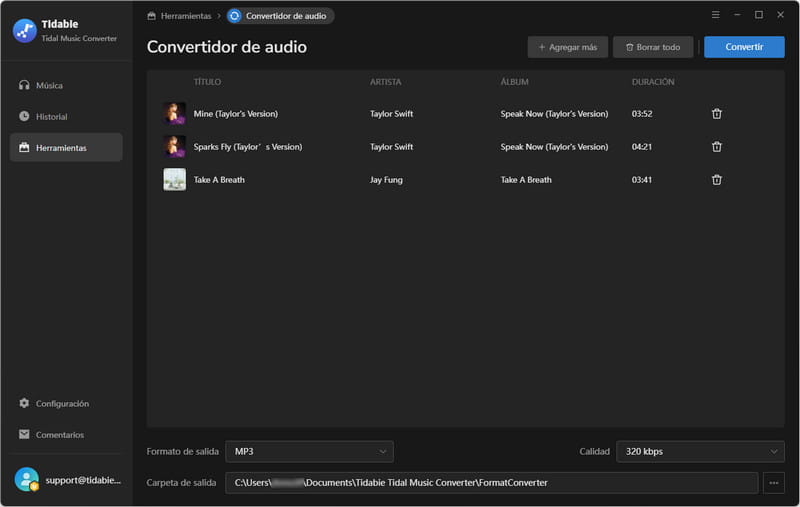Select the title Sparks Fly (Taylor's Version)
This screenshot has height=507, width=800.
tap(247, 147)
